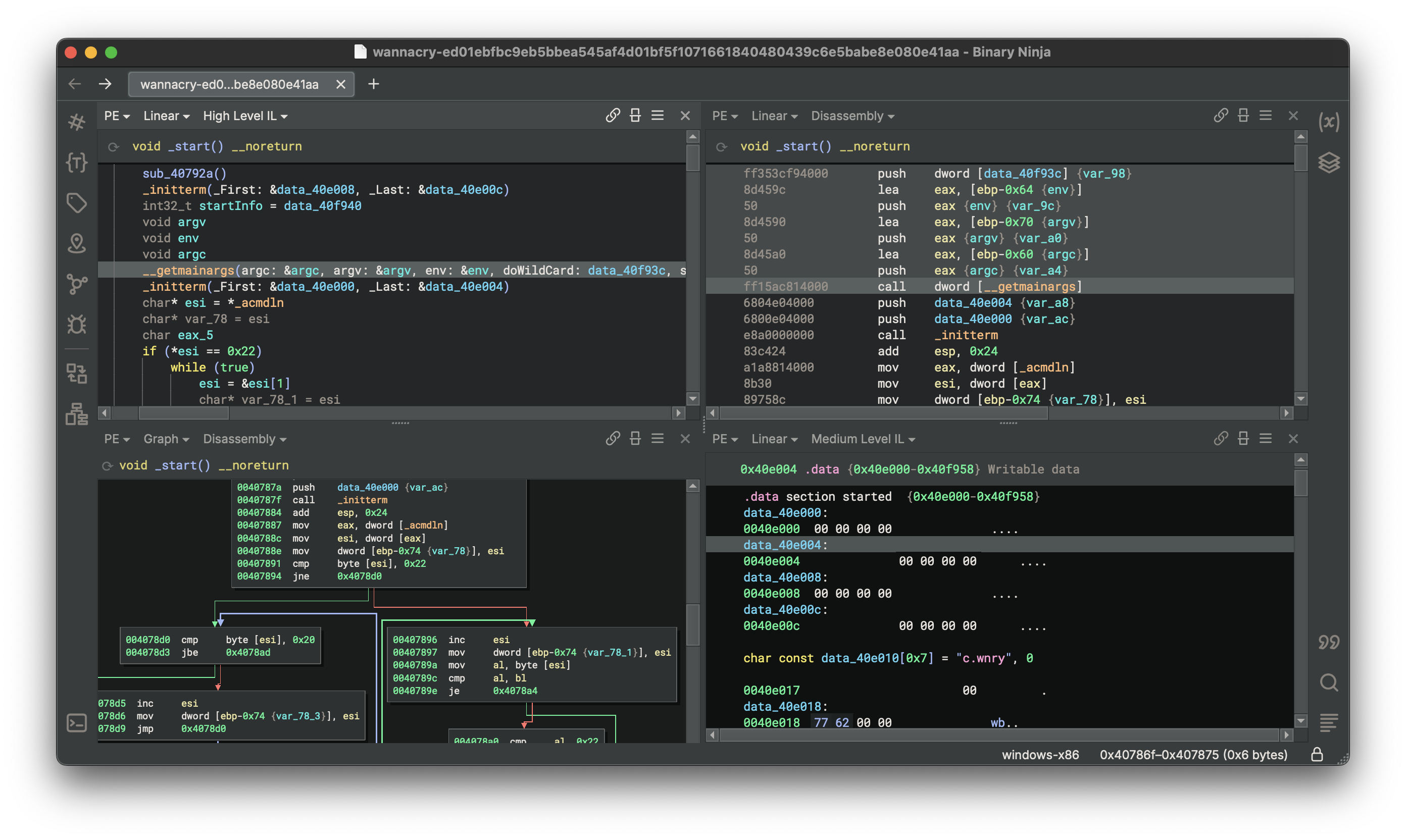The image size is (1406, 840).
Task: Open the Component Tree sidebar icon
Action: [x=76, y=414]
